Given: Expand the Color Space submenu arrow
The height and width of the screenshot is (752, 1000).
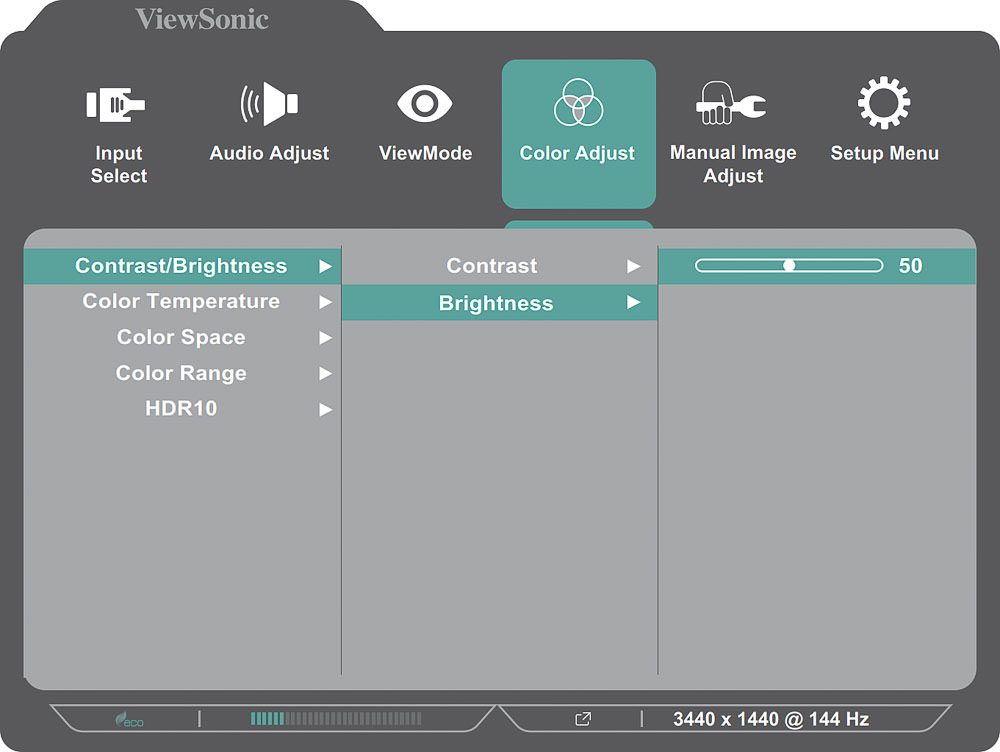Looking at the screenshot, I should coord(325,338).
